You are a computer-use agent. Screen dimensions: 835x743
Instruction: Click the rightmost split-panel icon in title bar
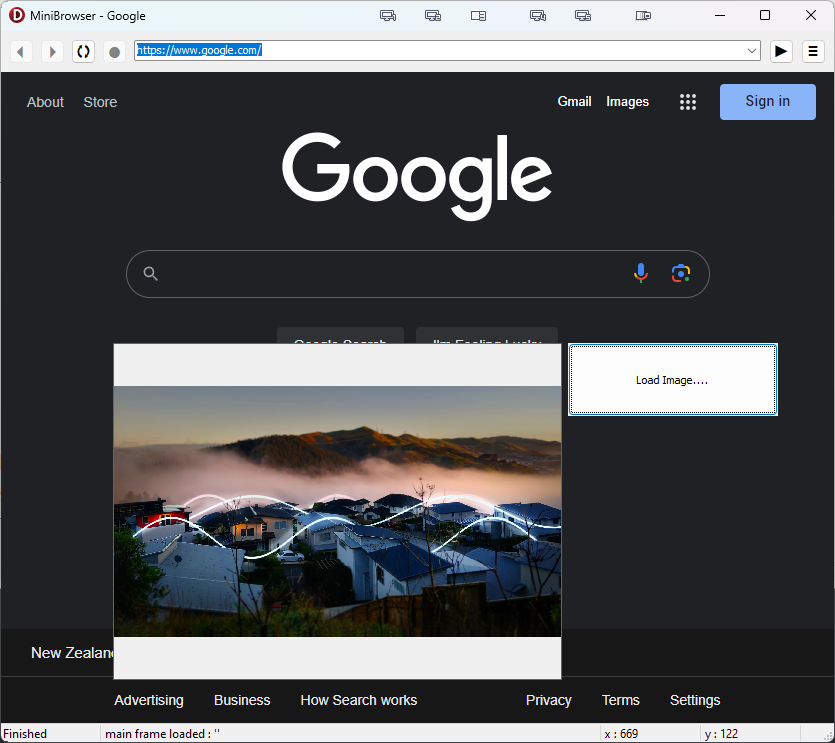643,15
